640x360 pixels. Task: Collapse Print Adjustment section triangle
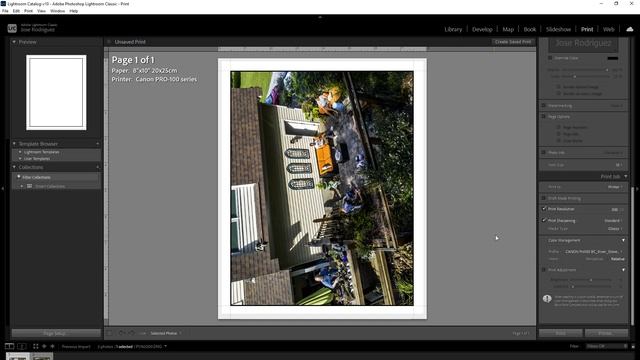623,270
